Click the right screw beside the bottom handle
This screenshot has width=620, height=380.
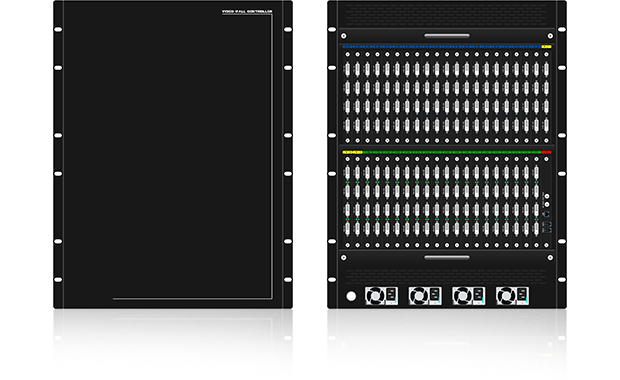550,258
